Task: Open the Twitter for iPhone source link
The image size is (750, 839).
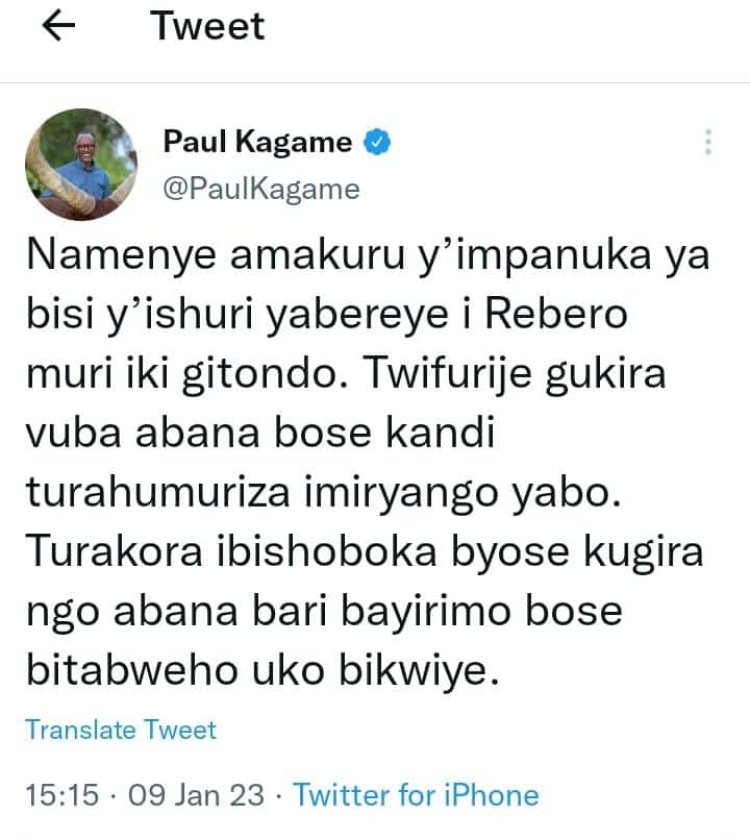Action: [416, 795]
